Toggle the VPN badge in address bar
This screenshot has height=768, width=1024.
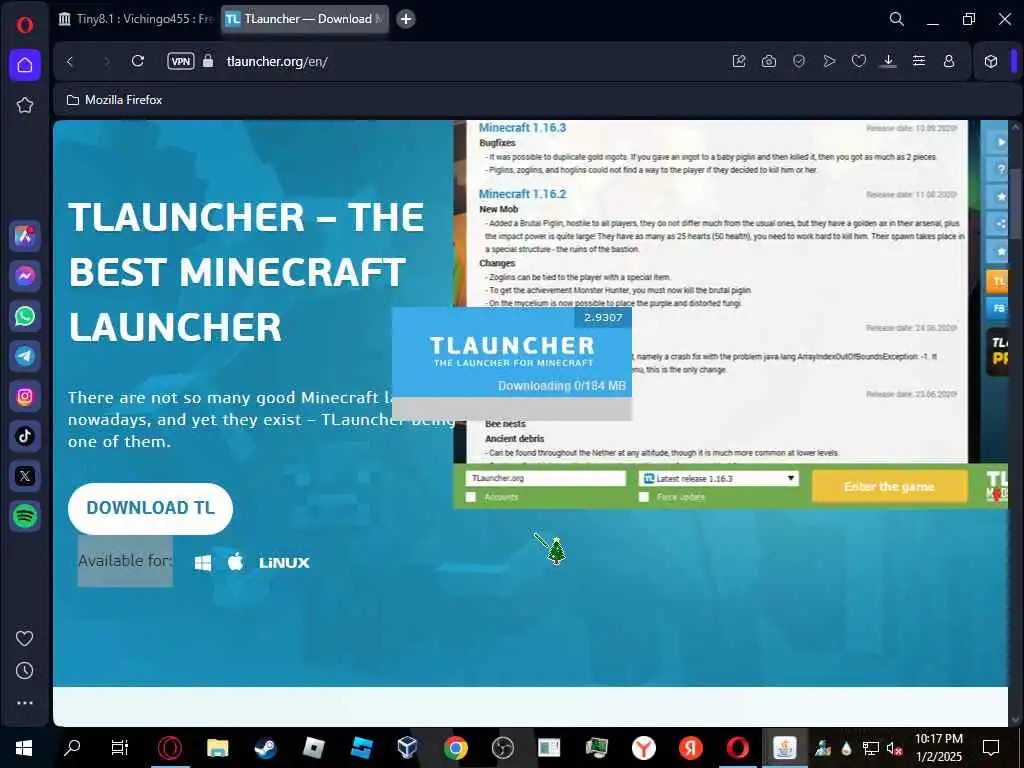point(181,61)
